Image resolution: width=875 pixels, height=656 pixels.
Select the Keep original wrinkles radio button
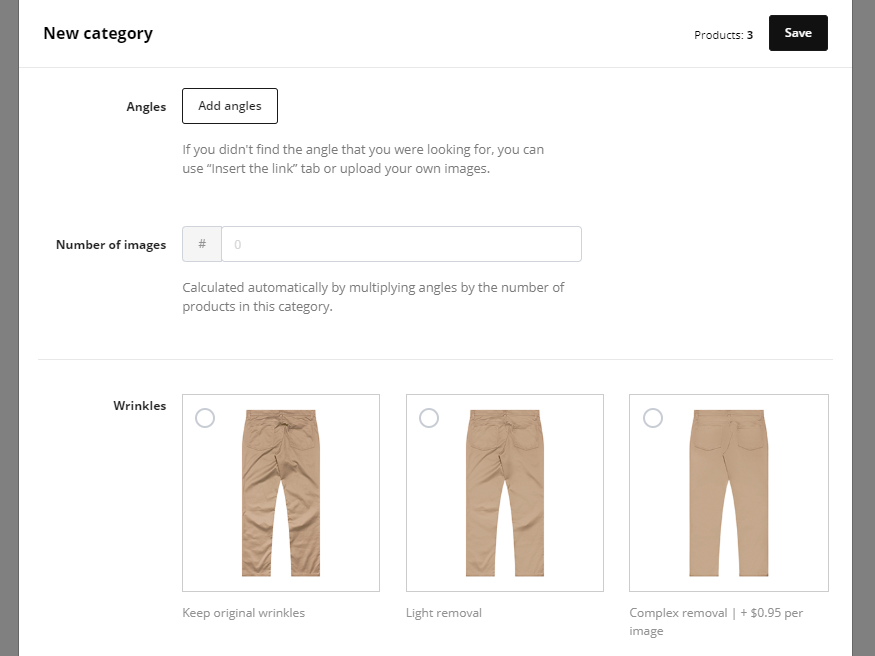click(x=205, y=418)
